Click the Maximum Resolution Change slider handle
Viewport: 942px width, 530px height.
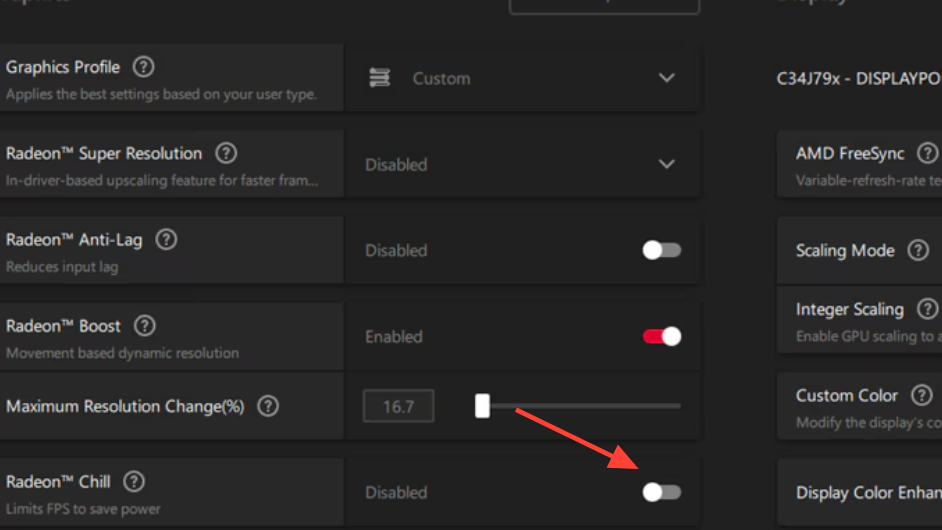tap(482, 406)
